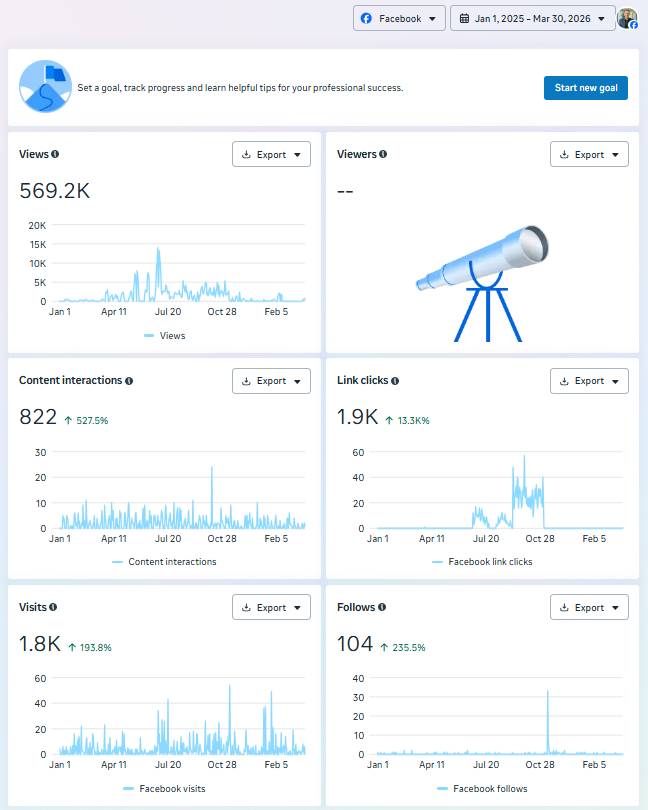
Task: Click the info icon next to Visits
Action: (53, 607)
